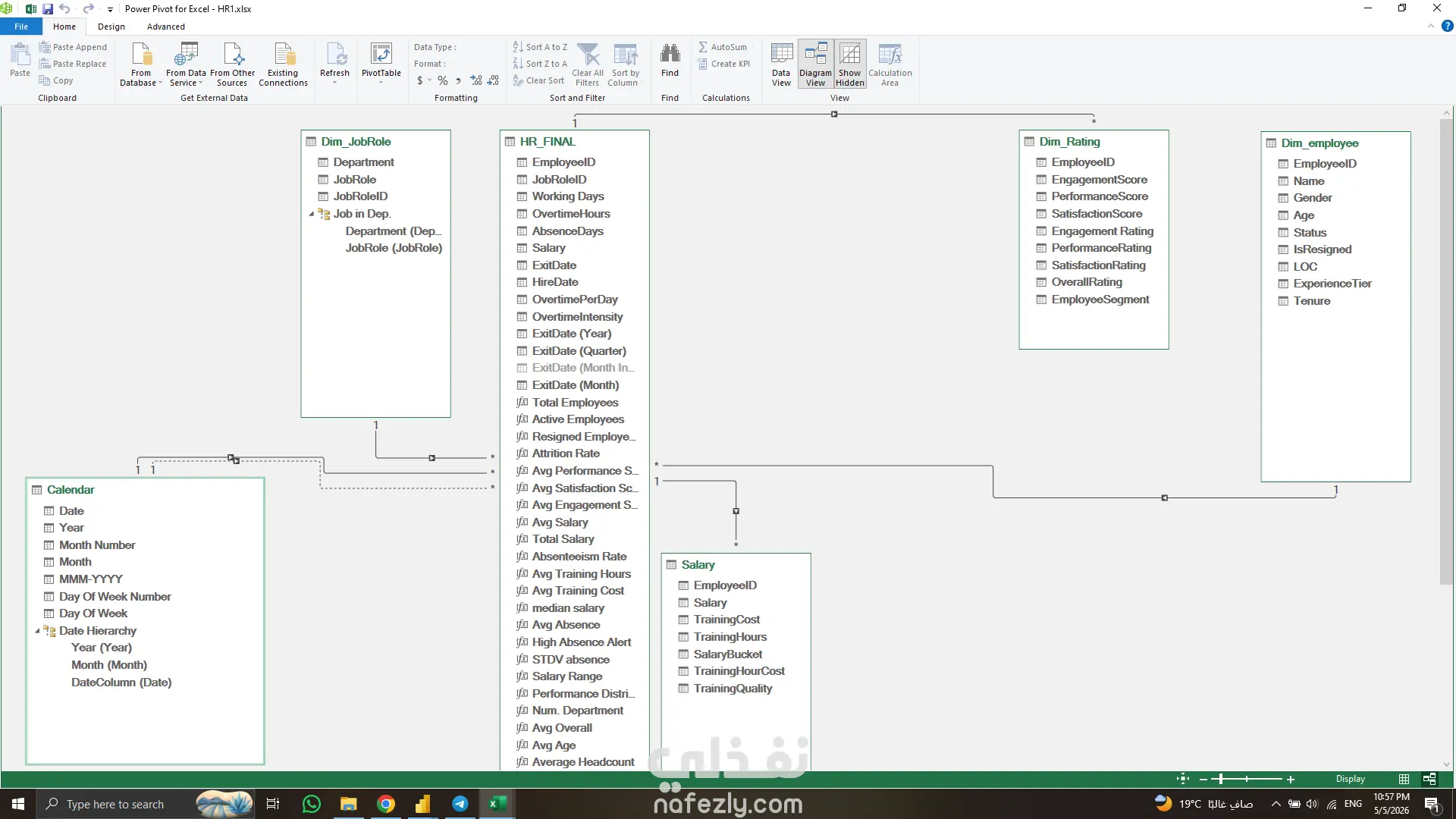Viewport: 1456px width, 819px height.
Task: Collapse the Job in Dep. hierarchy
Action: point(312,215)
